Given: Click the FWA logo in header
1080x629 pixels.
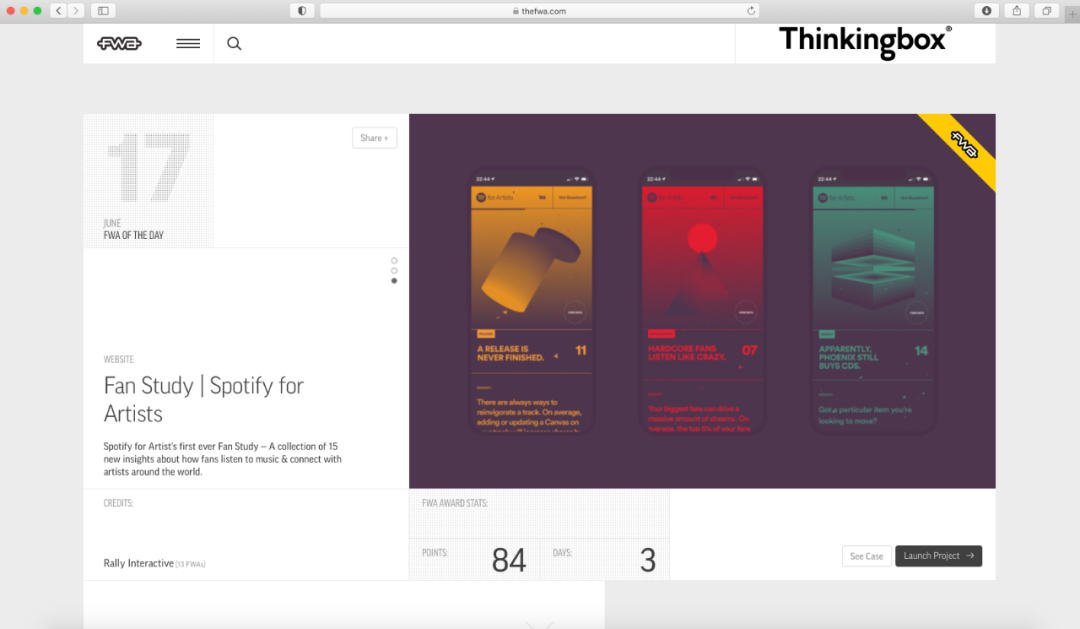Looking at the screenshot, I should point(119,44).
